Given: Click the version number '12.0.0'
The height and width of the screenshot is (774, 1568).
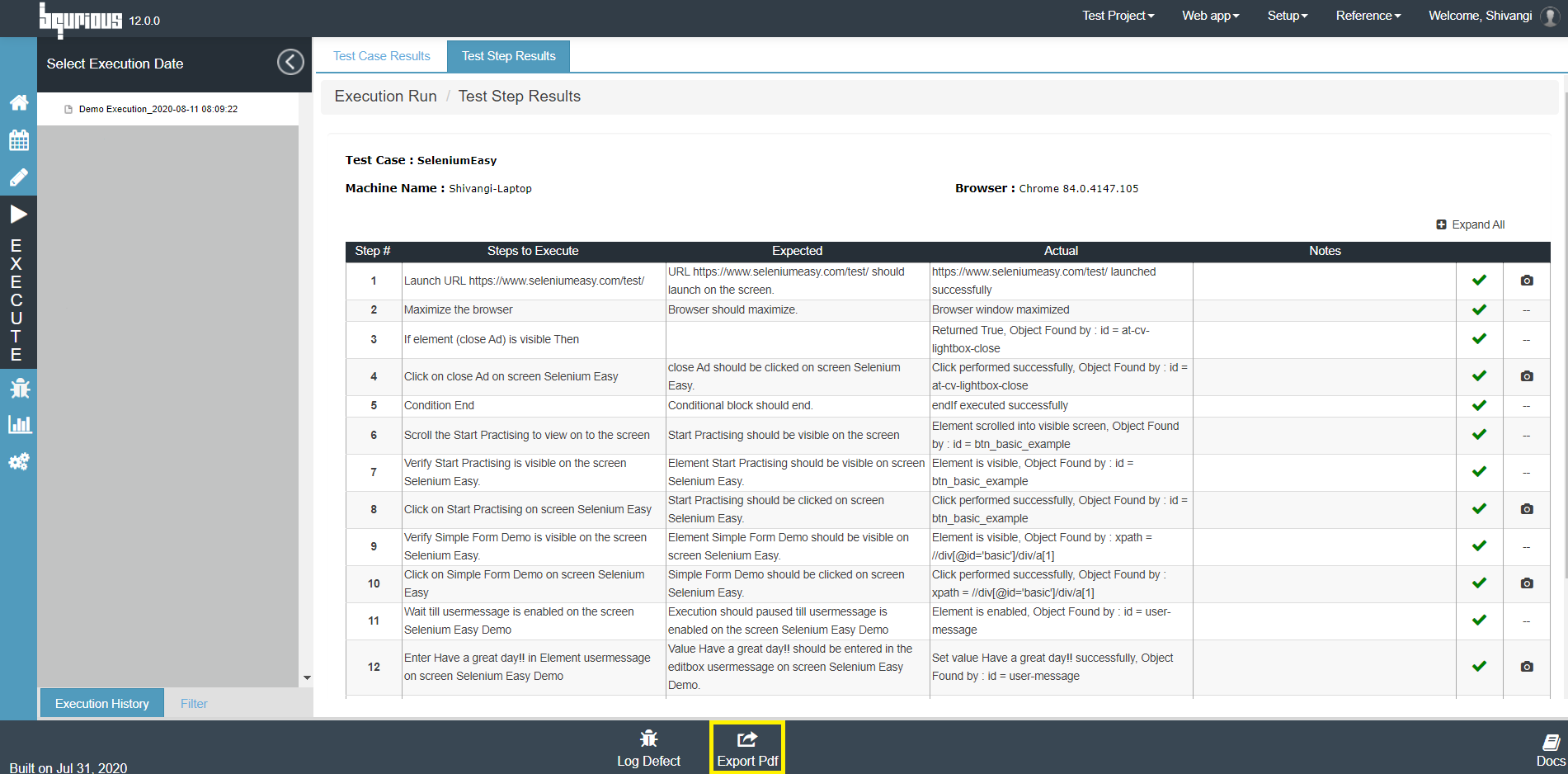Looking at the screenshot, I should pyautogui.click(x=144, y=21).
